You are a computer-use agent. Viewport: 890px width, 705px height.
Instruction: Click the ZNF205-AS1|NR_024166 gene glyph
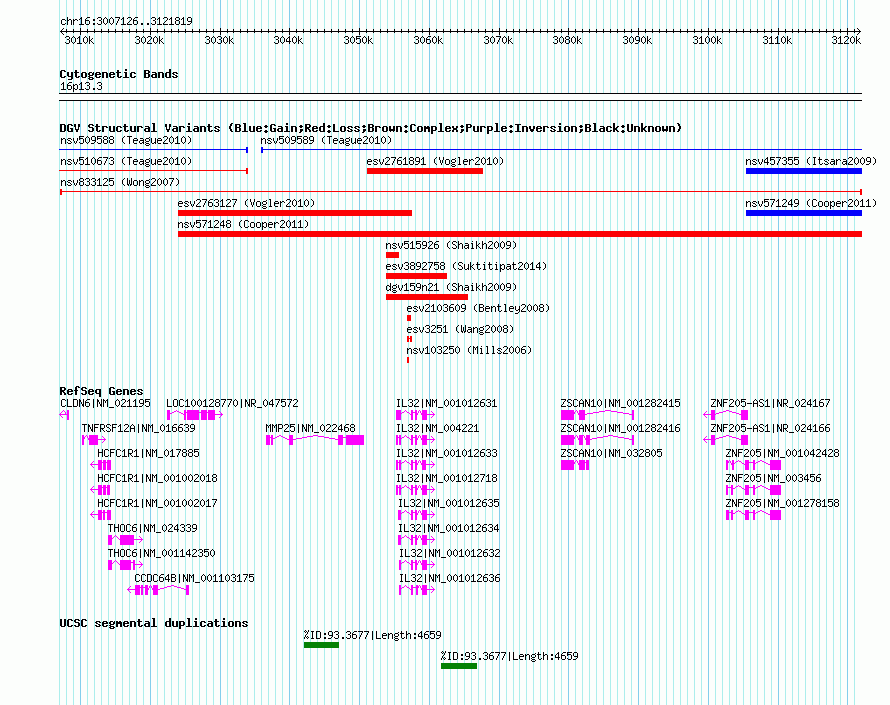click(x=725, y=440)
